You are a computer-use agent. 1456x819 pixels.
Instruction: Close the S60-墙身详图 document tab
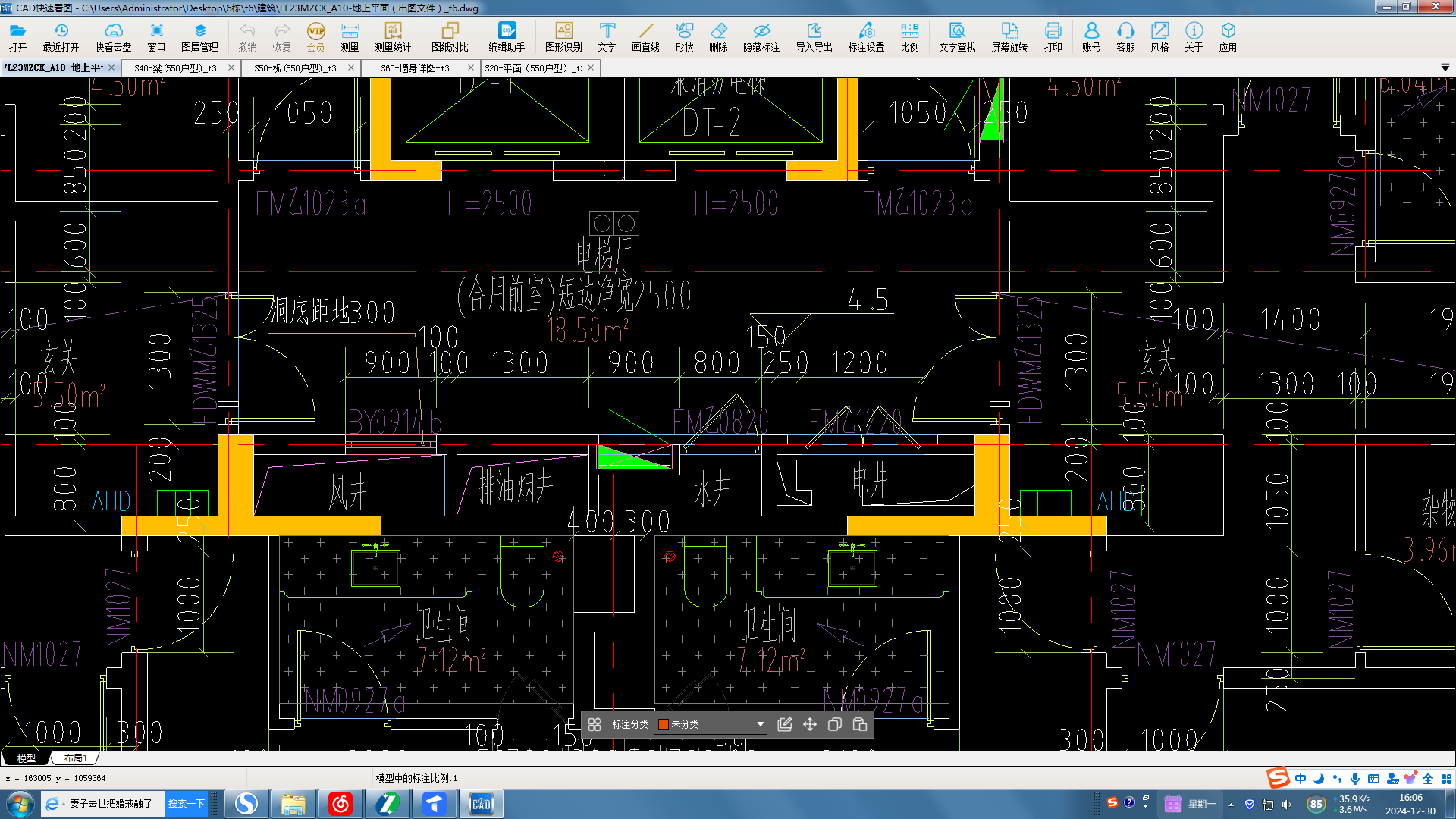pyautogui.click(x=471, y=67)
